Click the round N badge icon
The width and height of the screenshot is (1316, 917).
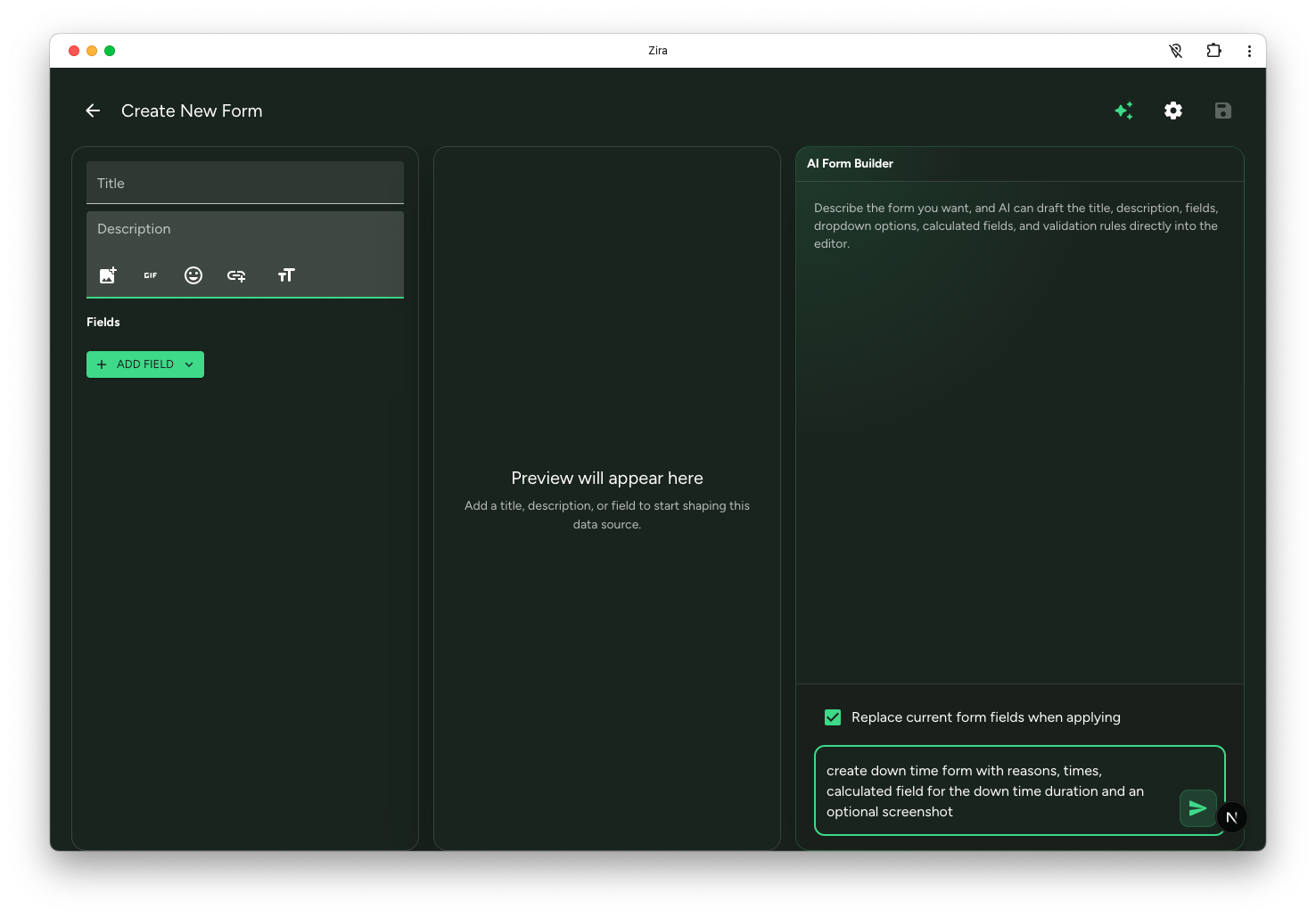pyautogui.click(x=1231, y=817)
